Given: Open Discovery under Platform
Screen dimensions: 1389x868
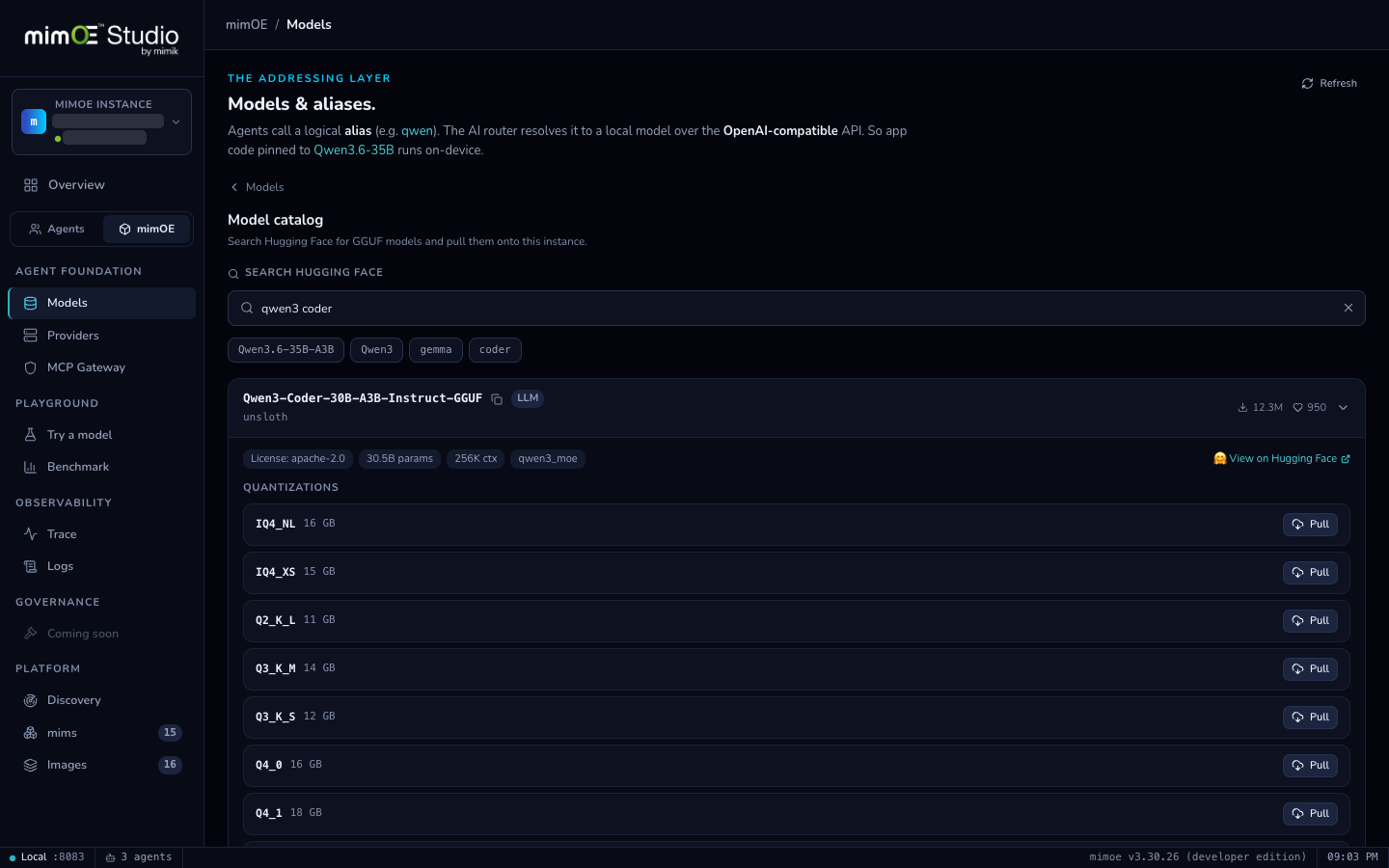Looking at the screenshot, I should point(102,700).
